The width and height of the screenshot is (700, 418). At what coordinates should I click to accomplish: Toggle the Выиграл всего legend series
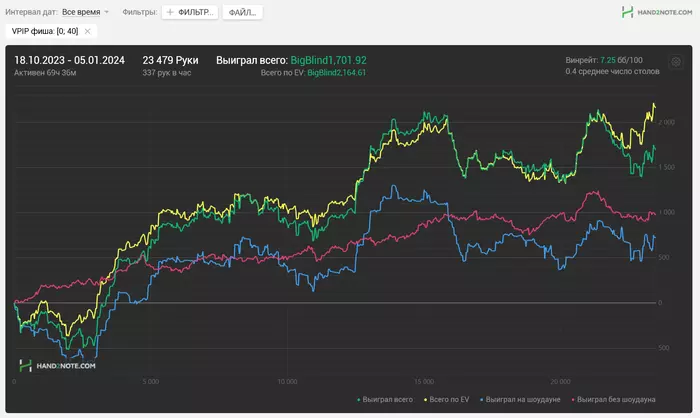385,400
